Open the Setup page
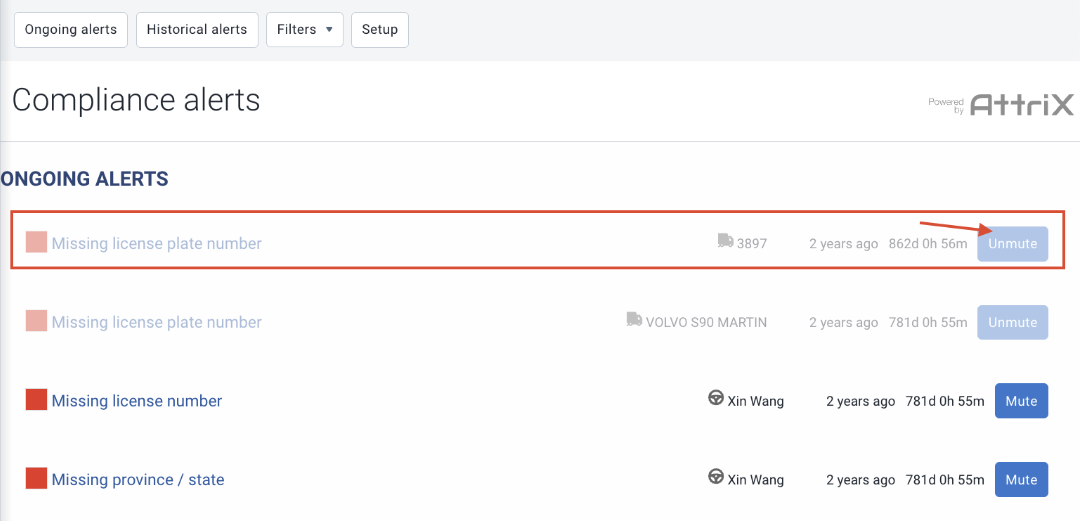Screen dimensions: 1082x524 (380, 30)
